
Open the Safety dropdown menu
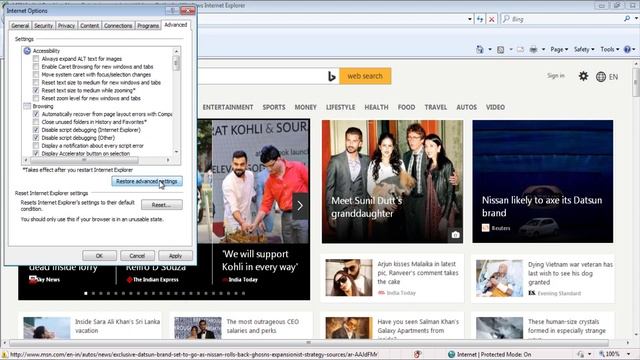(584, 49)
